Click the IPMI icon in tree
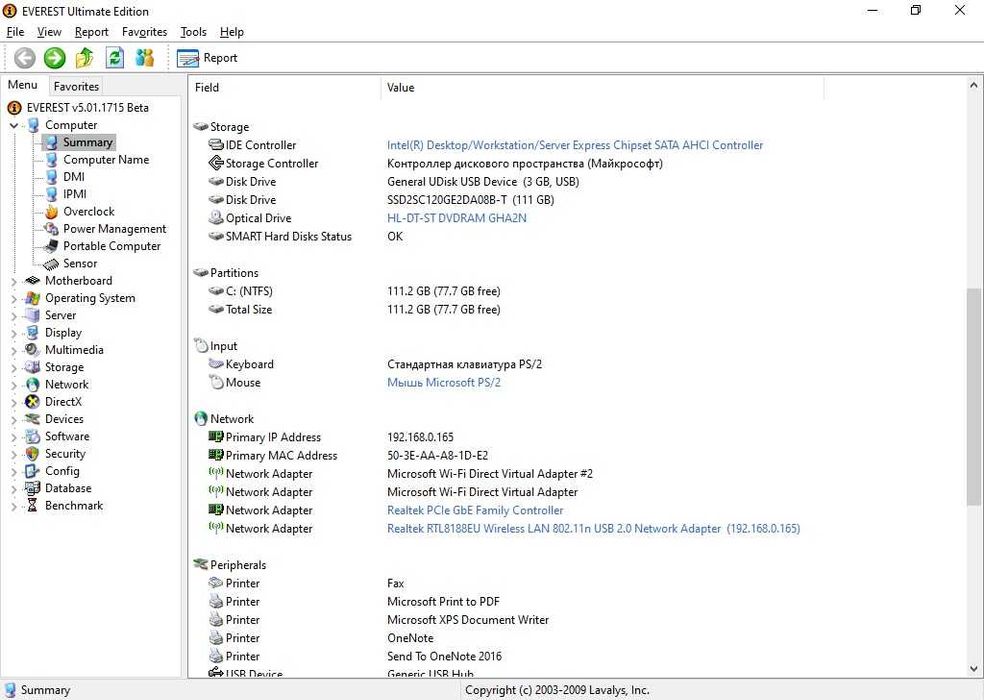The height and width of the screenshot is (700, 984). click(x=51, y=194)
